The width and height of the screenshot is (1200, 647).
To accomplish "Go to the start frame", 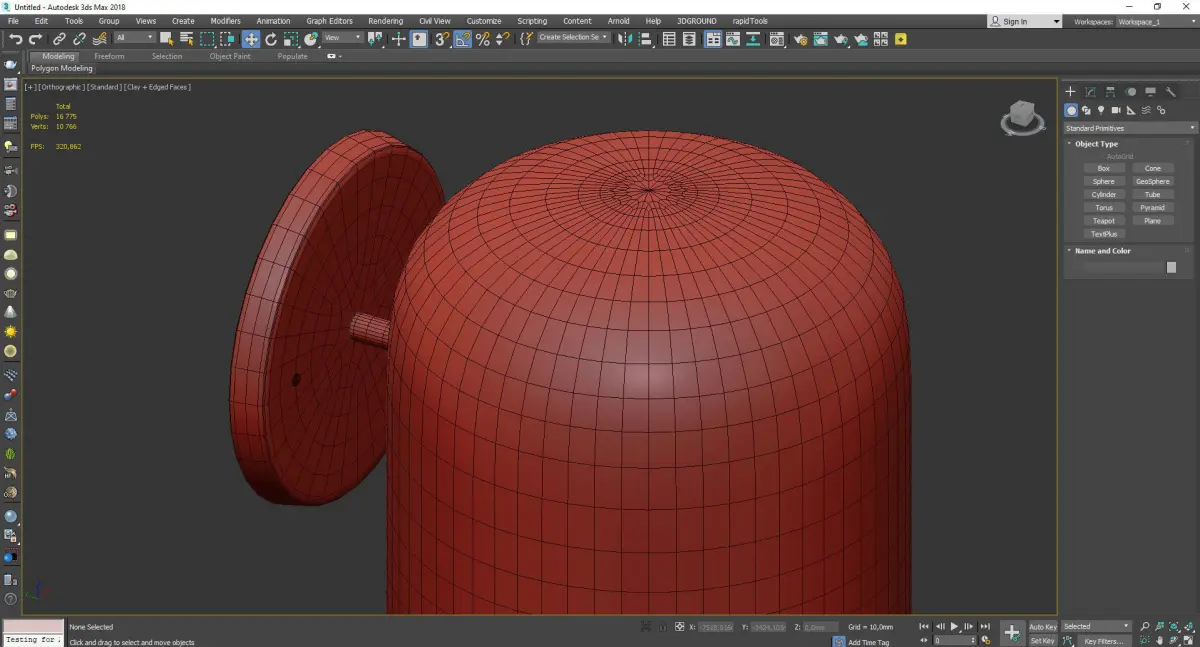I will [x=923, y=626].
